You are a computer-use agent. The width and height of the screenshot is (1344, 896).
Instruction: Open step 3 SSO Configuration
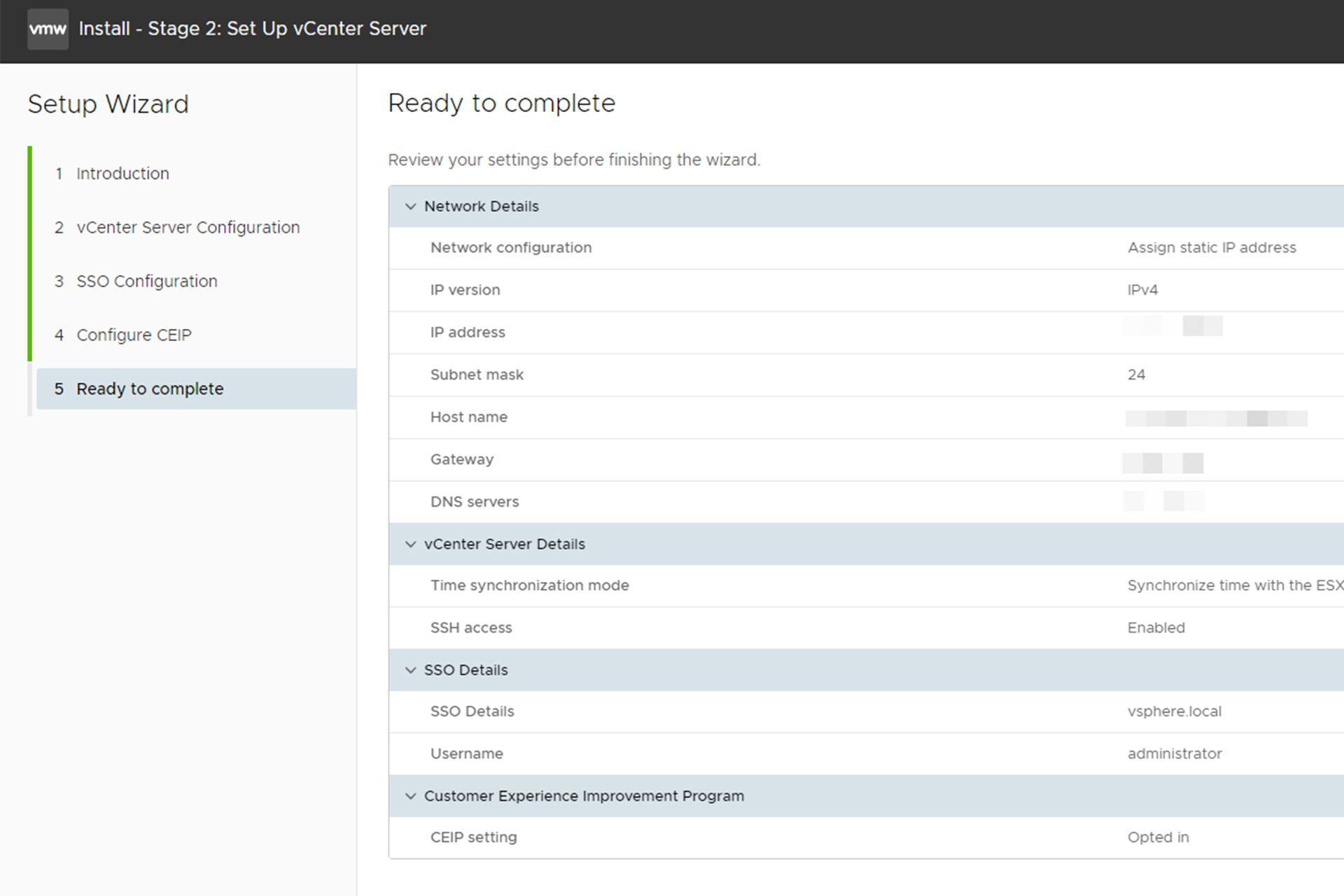pos(136,281)
